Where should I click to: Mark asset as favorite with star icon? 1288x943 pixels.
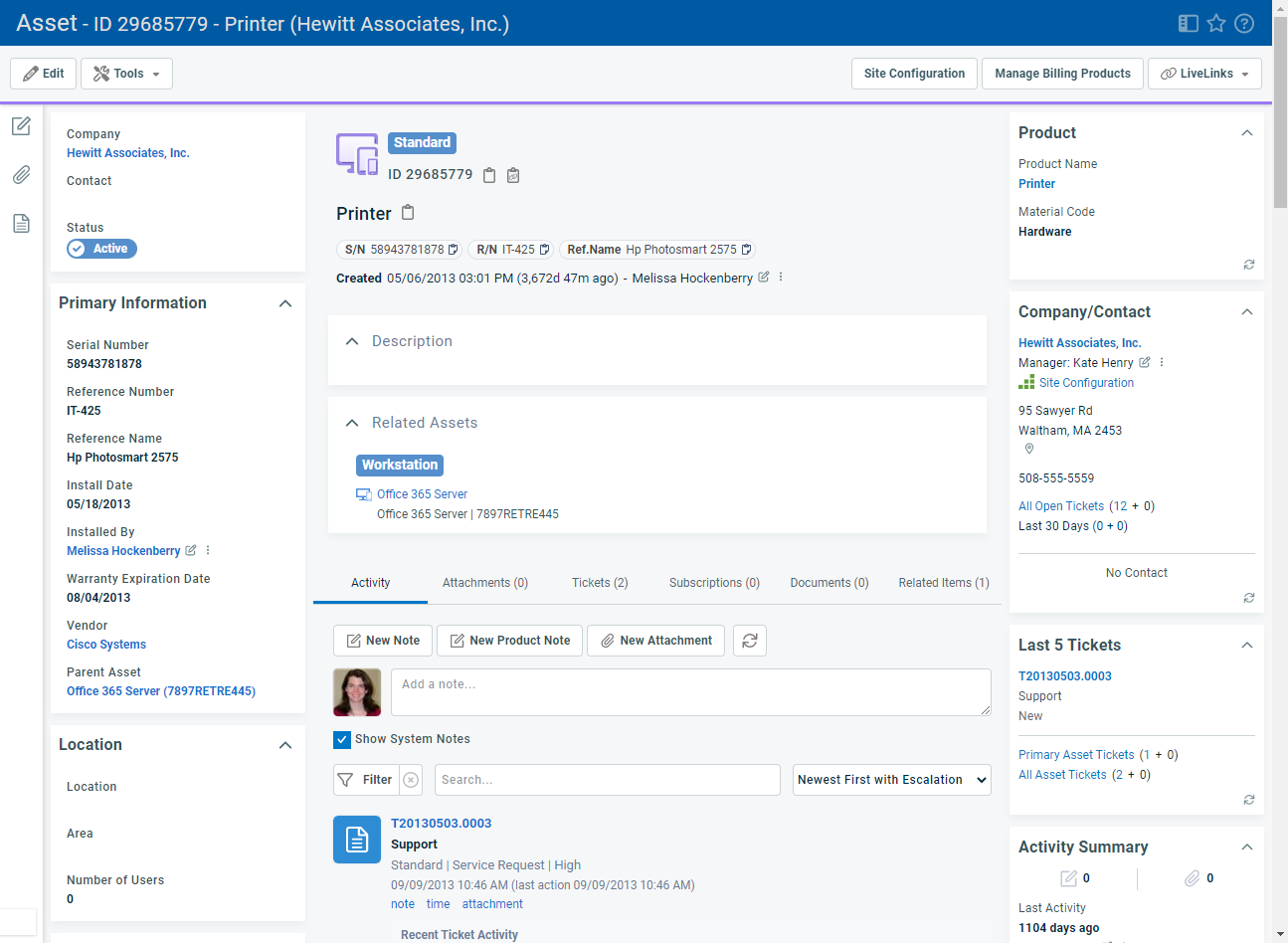(x=1216, y=23)
